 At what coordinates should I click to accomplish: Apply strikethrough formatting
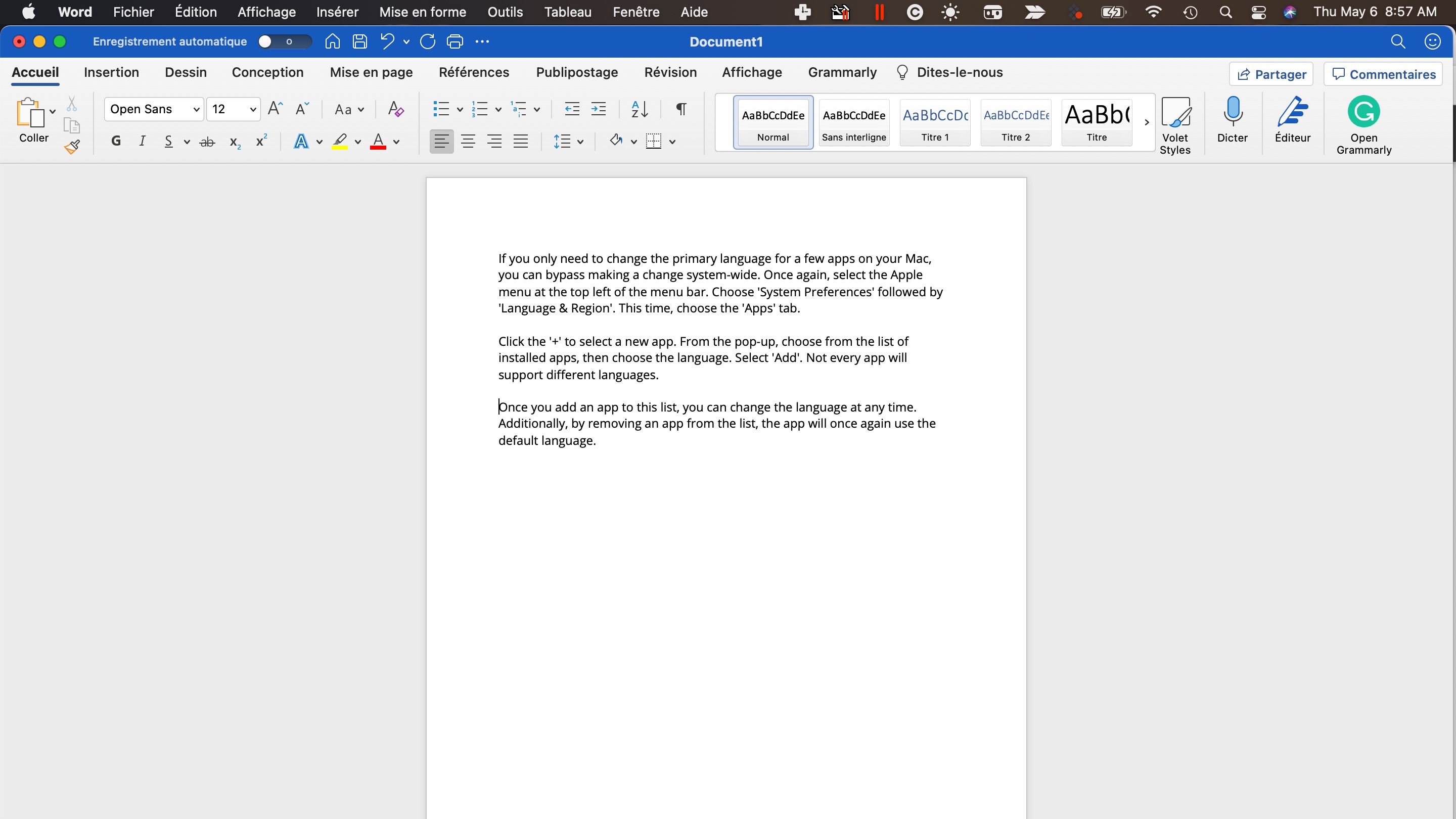tap(207, 142)
